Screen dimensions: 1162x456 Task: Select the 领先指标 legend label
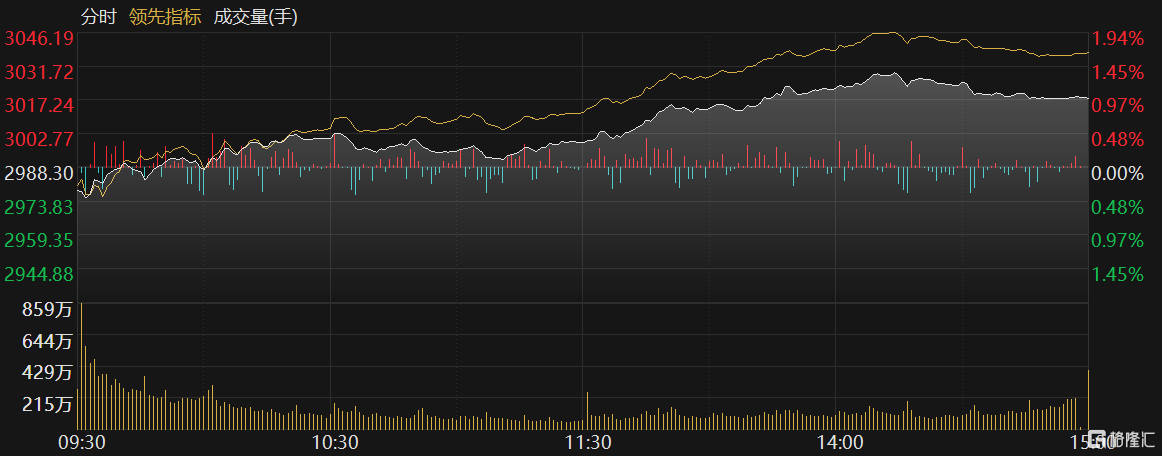165,16
